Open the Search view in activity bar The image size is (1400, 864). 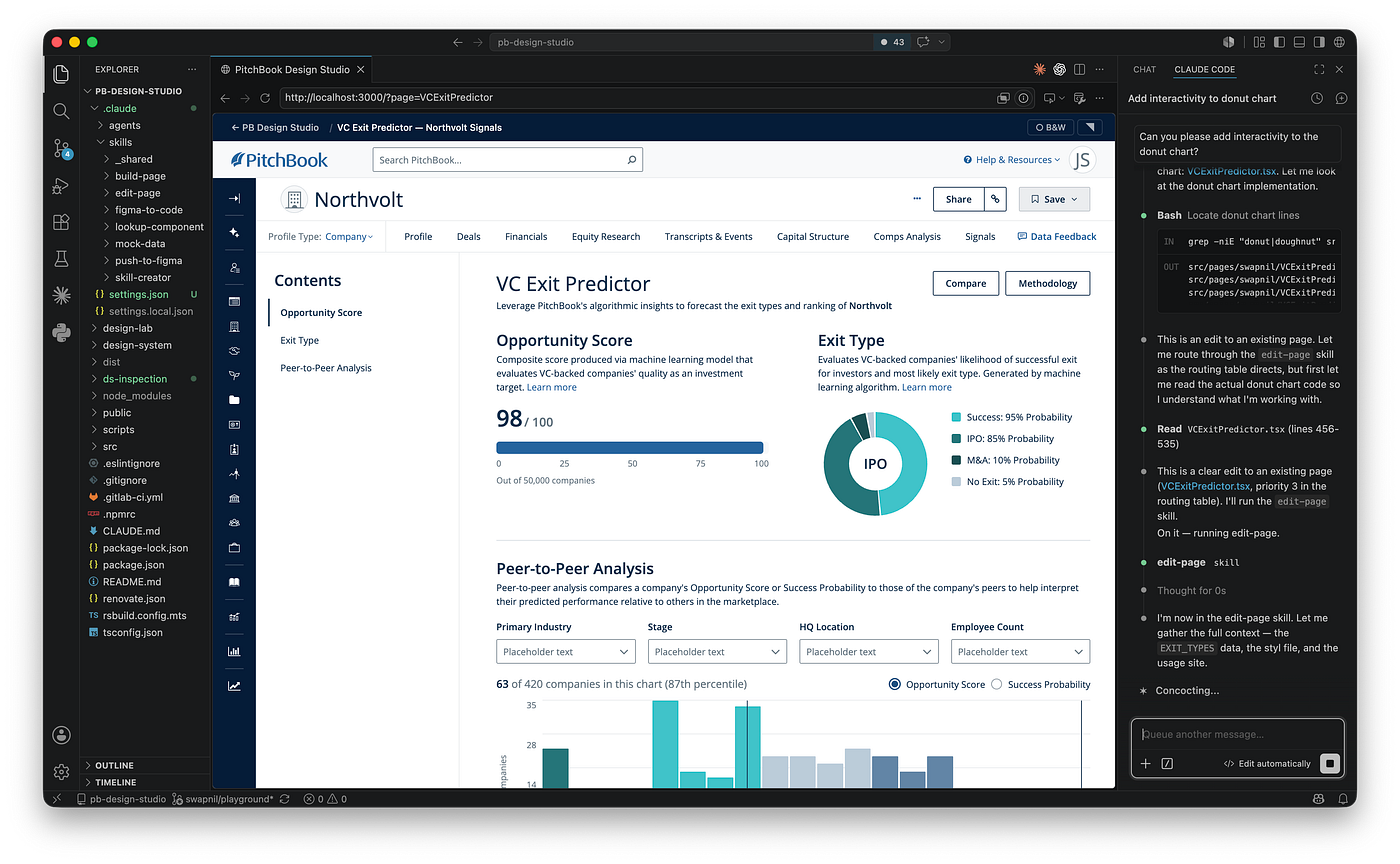point(61,111)
